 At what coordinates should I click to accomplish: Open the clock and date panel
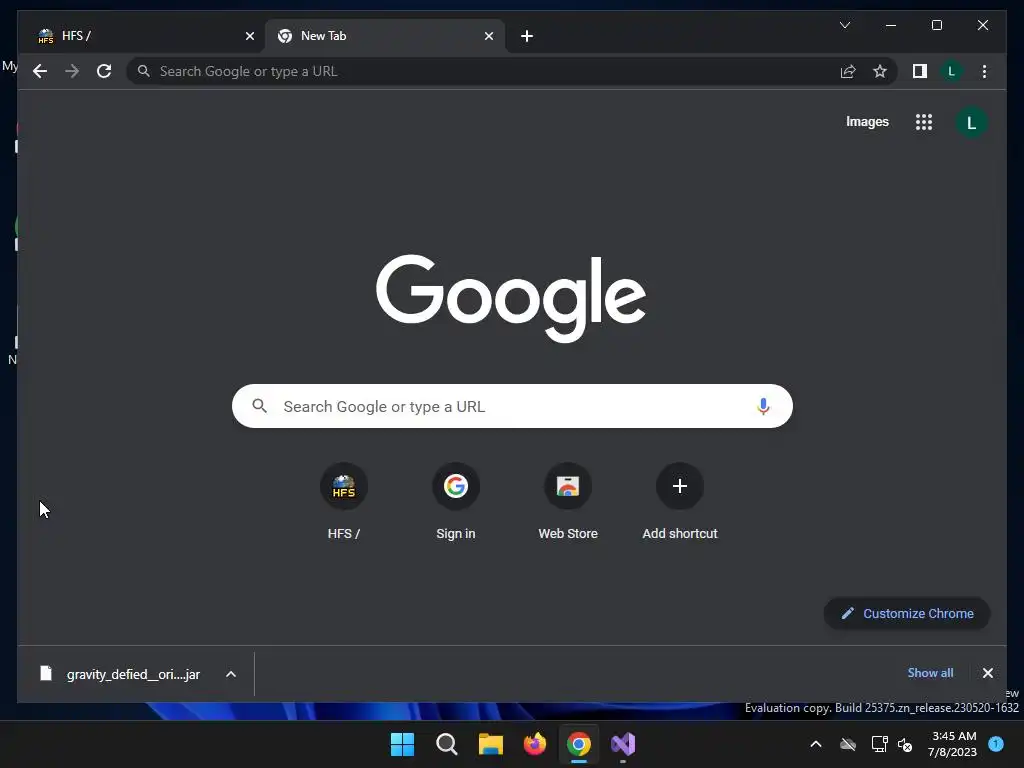953,744
